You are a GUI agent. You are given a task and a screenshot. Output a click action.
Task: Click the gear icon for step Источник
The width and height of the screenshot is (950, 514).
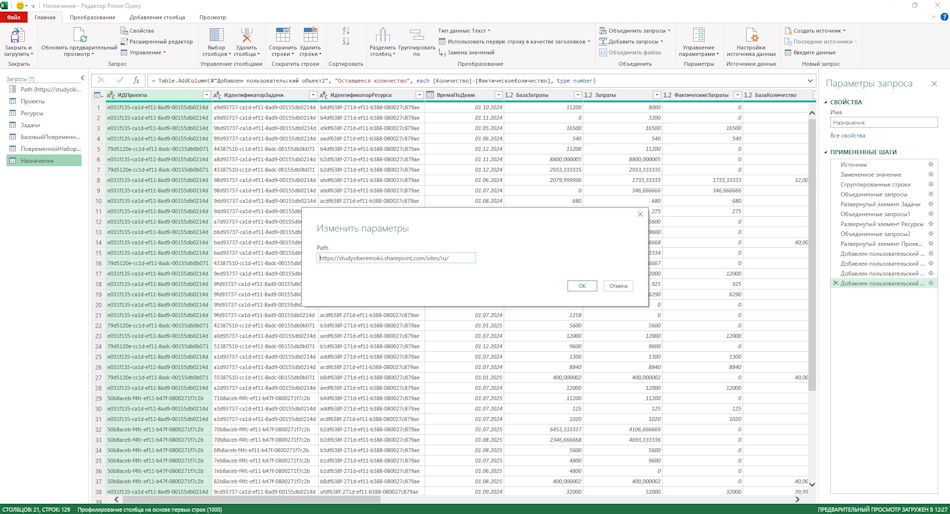[931, 164]
